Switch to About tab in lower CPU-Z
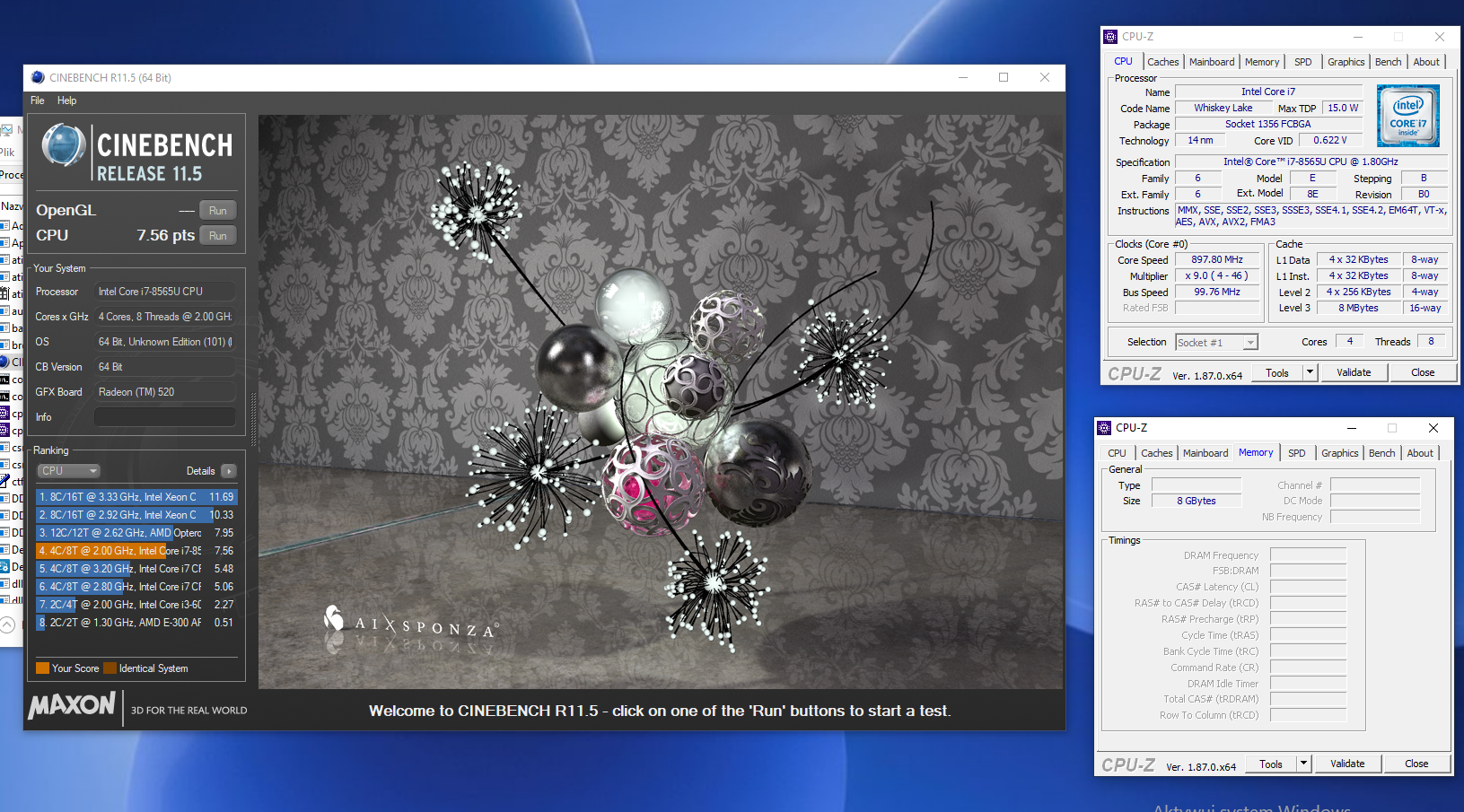This screenshot has height=812, width=1464. coord(1420,453)
